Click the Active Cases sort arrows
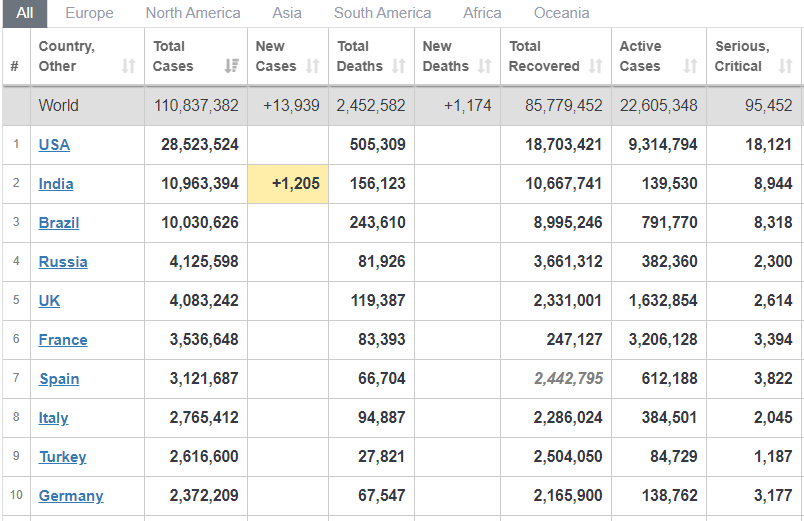Viewport: 804px width, 521px height. point(690,67)
